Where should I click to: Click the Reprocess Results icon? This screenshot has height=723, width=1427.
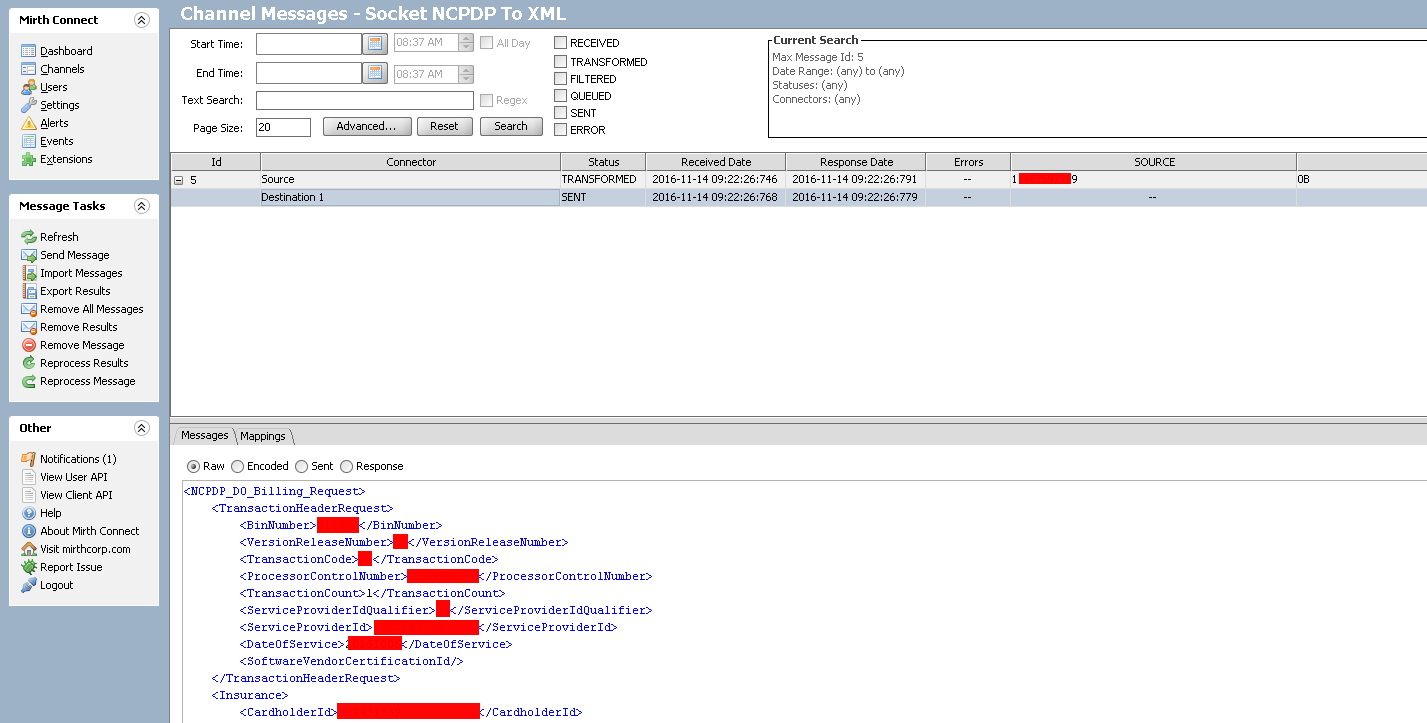pos(29,363)
